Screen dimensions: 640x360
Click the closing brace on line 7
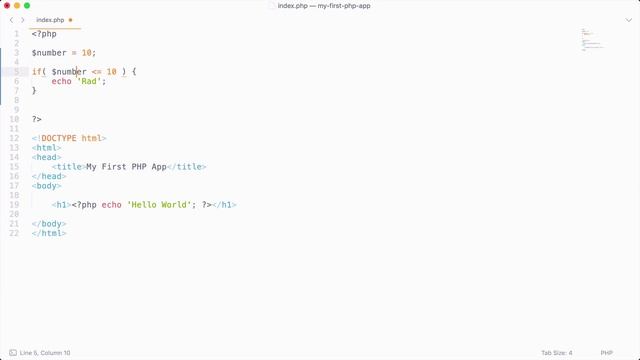[34, 91]
